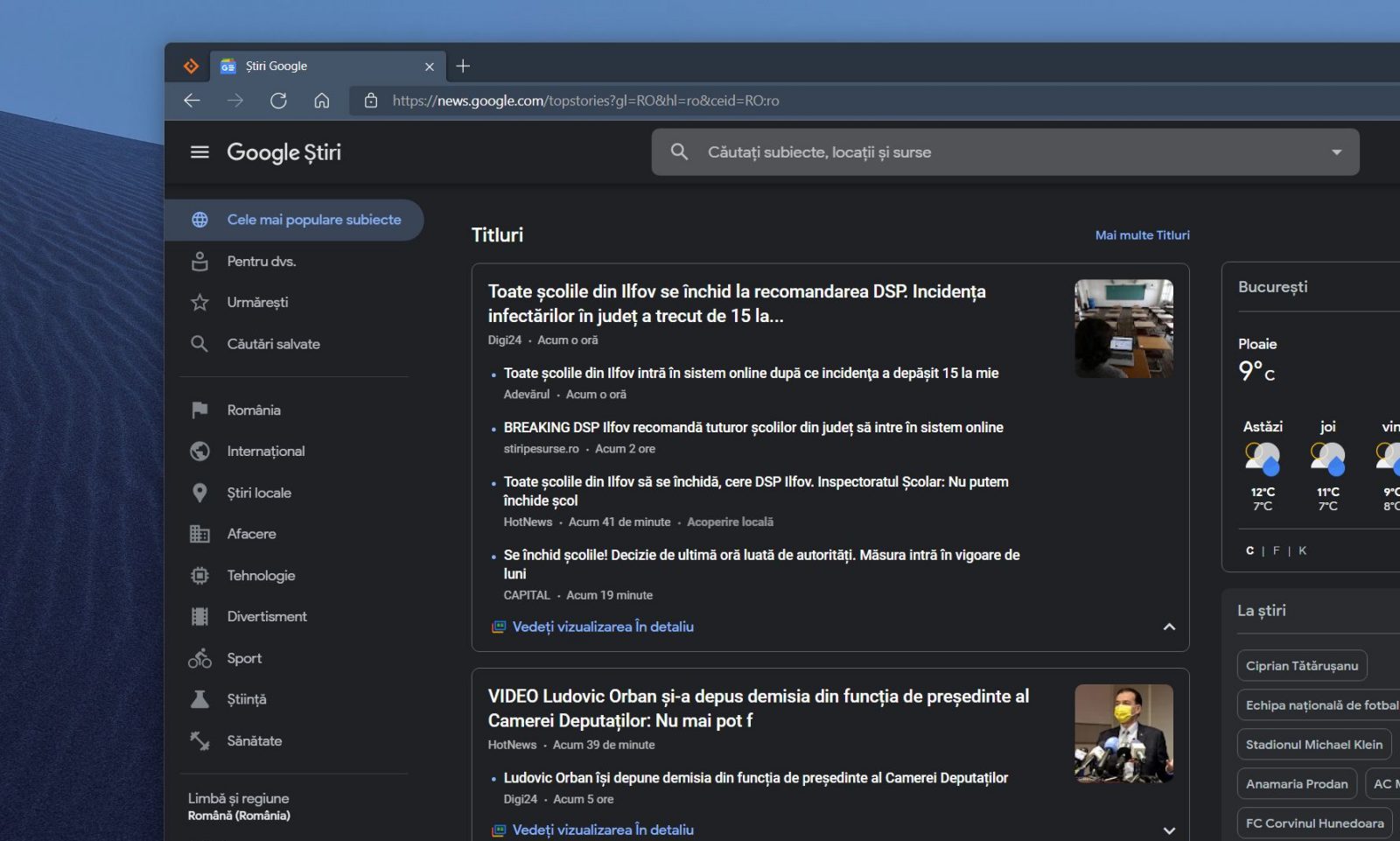Click the orange diamond icon left of the tab

[x=191, y=66]
